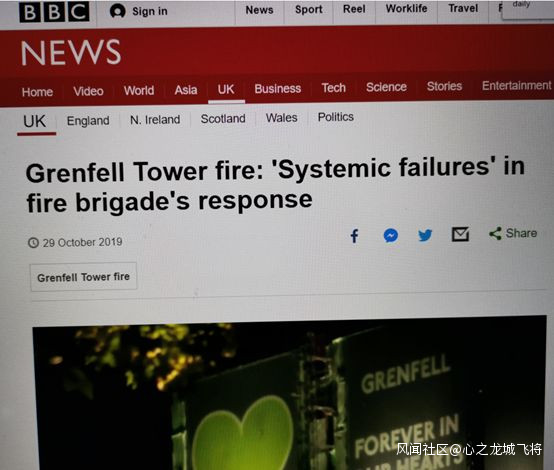The image size is (554, 470).
Task: Open the Politics sub-section link
Action: pyautogui.click(x=336, y=117)
